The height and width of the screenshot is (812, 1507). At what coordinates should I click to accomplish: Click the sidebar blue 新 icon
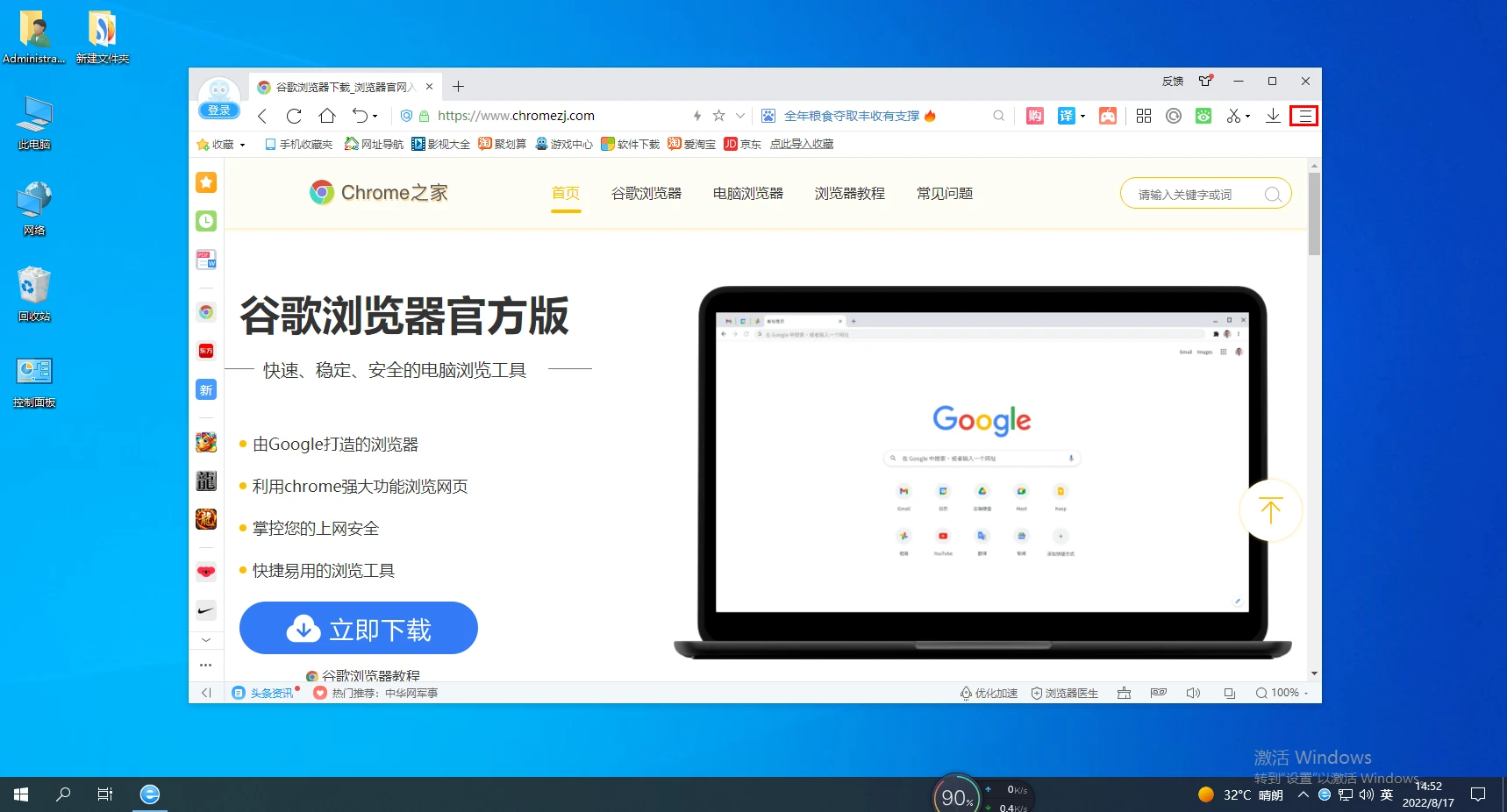[206, 390]
